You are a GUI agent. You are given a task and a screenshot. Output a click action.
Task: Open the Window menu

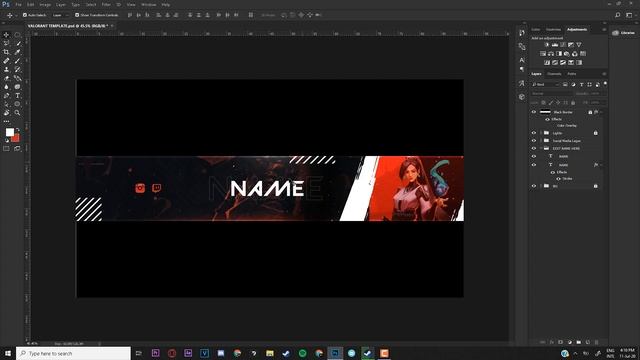click(x=149, y=4)
